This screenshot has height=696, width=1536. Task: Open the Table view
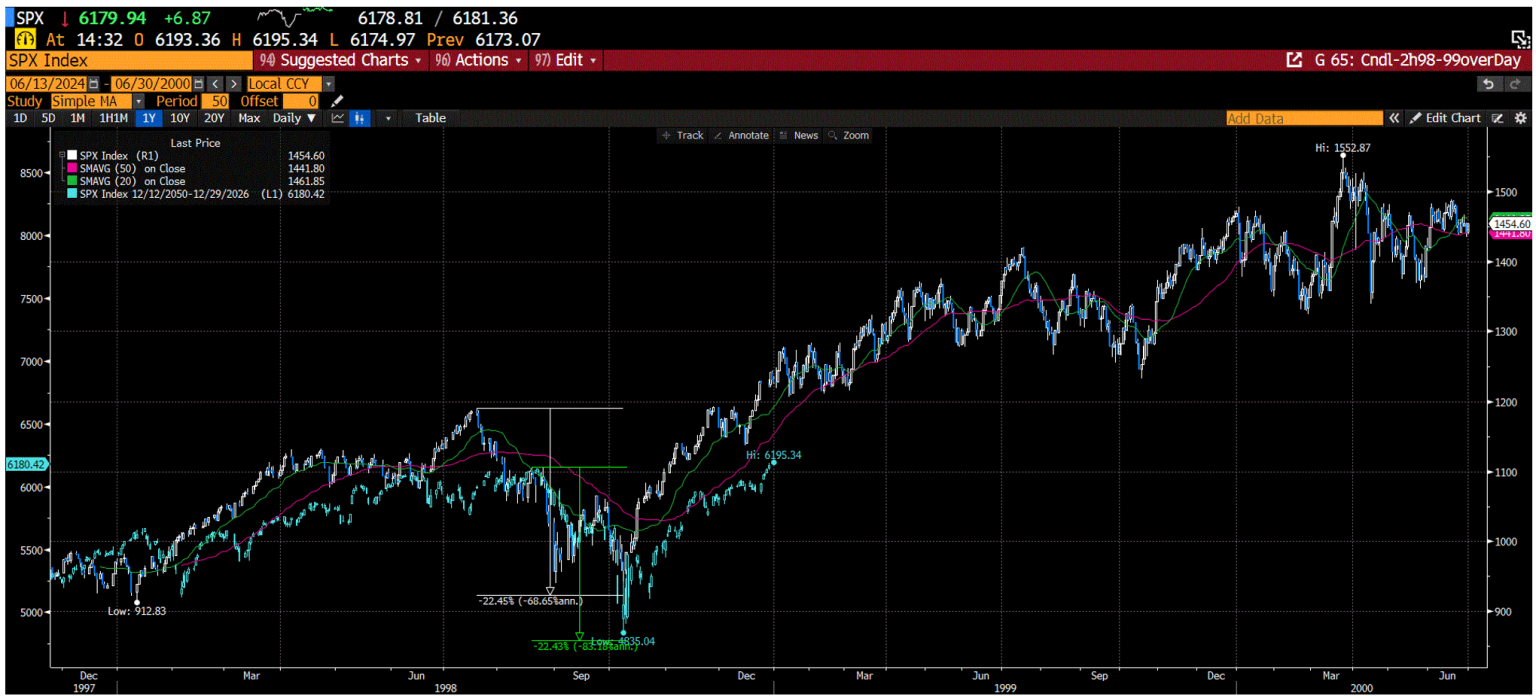pos(430,118)
